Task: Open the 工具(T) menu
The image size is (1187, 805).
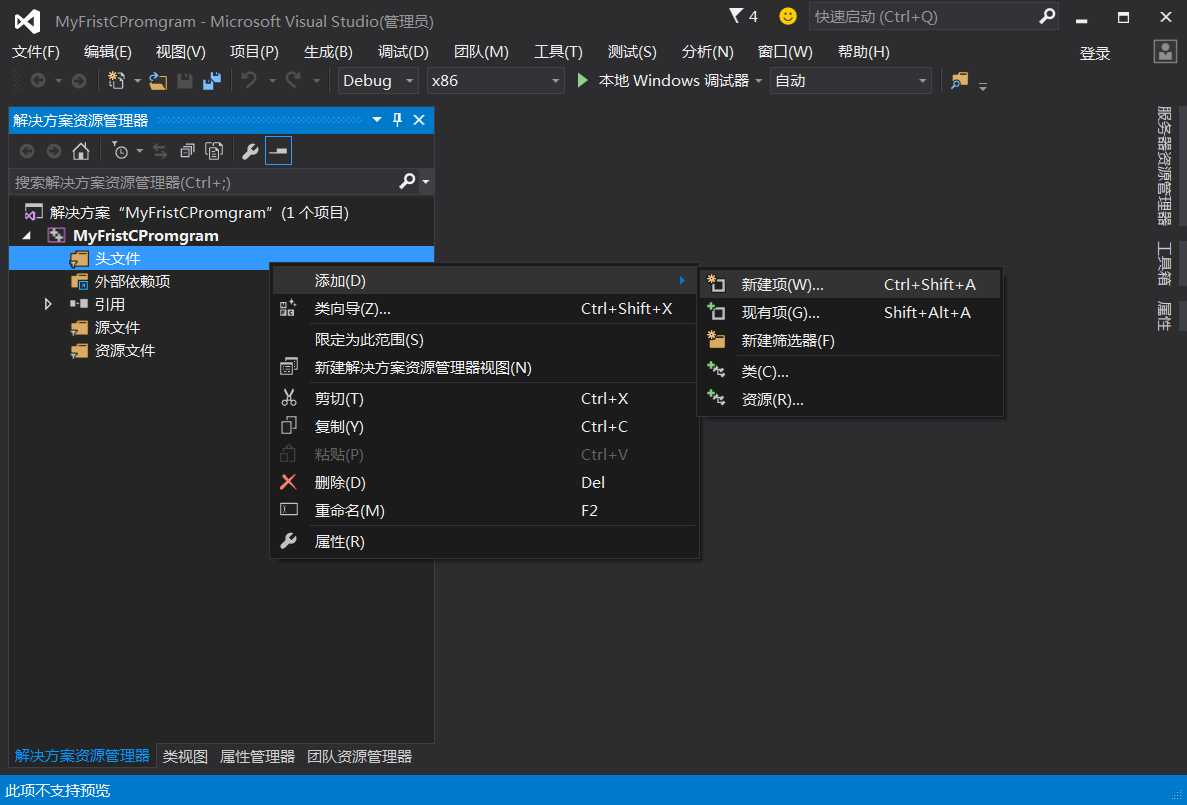Action: (x=558, y=51)
